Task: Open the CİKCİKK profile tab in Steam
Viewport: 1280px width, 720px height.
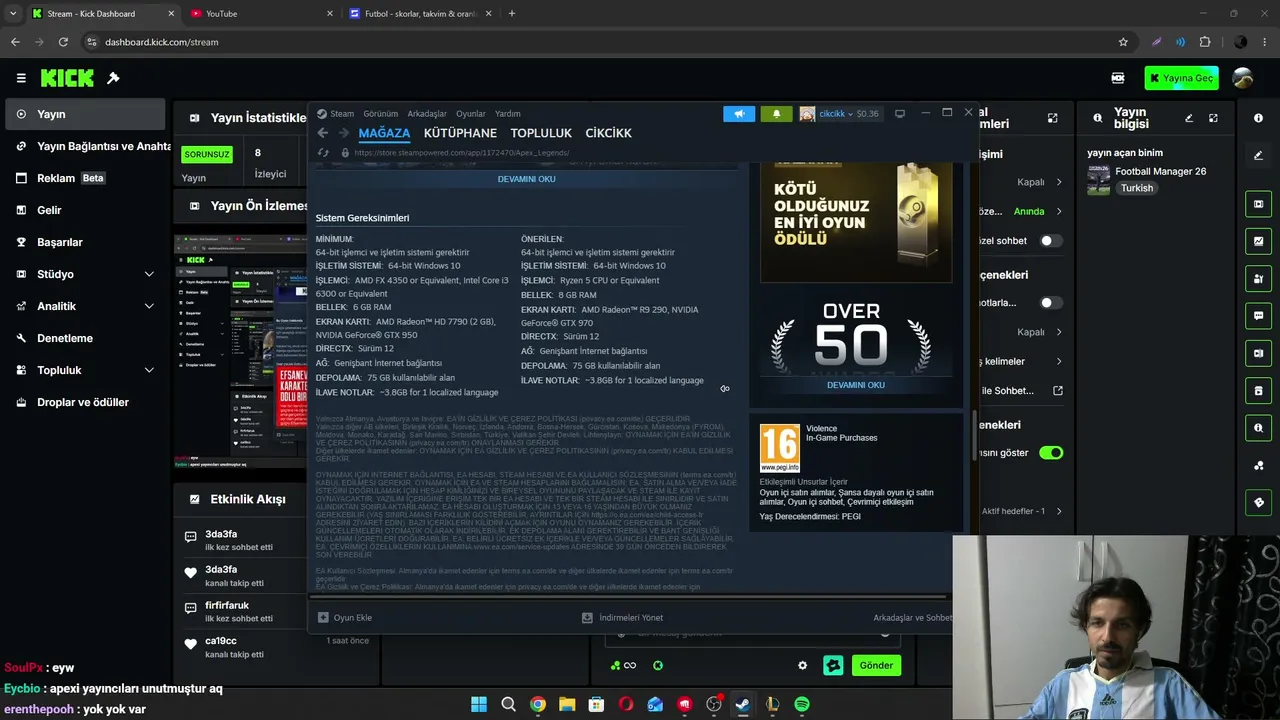Action: pos(608,133)
